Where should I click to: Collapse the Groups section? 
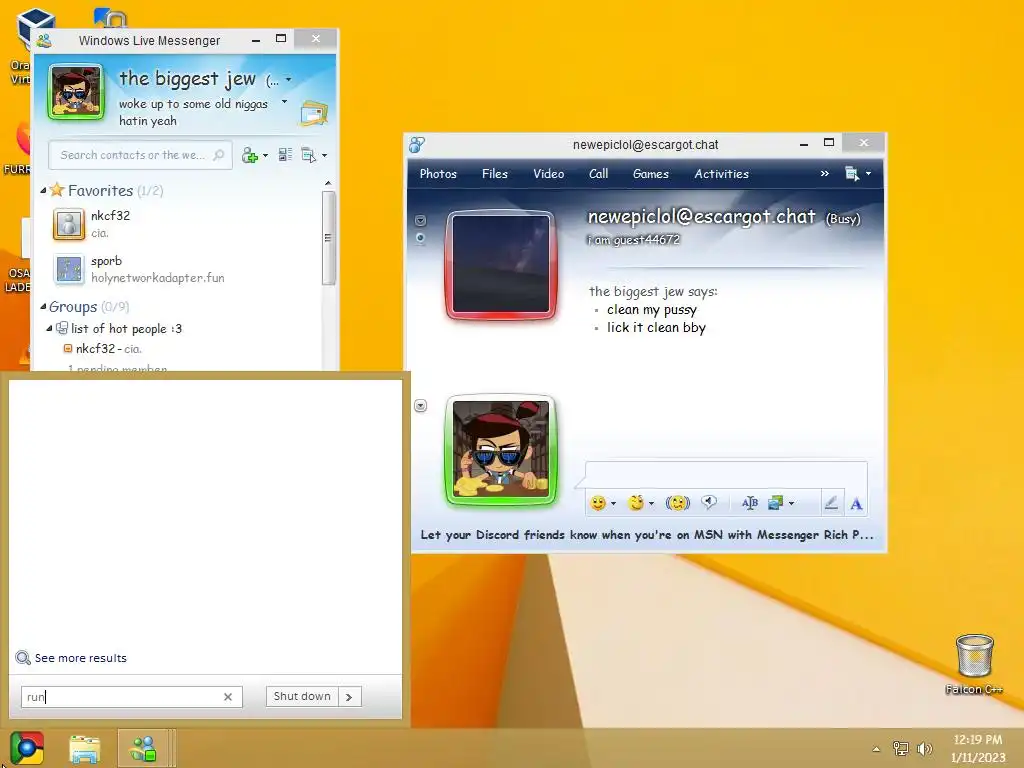pyautogui.click(x=43, y=306)
